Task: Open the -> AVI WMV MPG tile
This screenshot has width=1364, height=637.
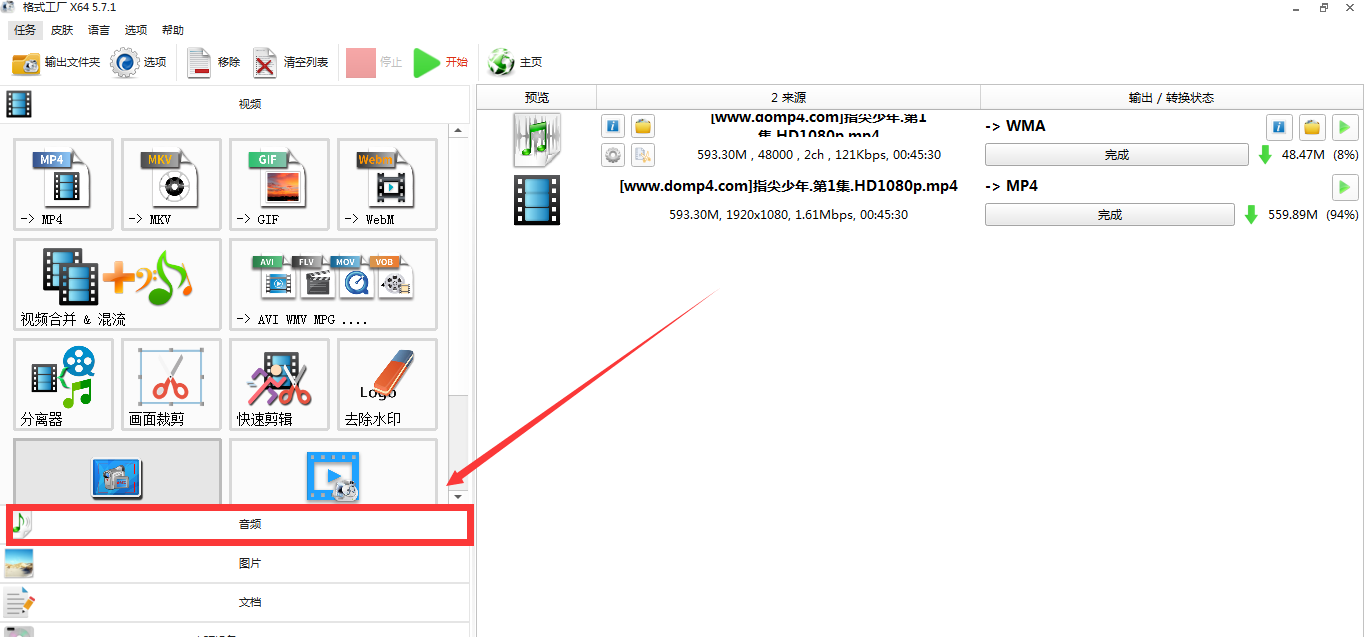Action: click(x=333, y=285)
